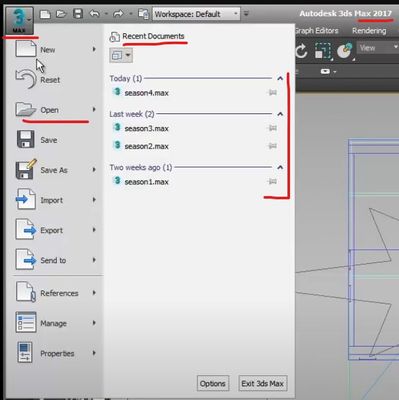Image resolution: width=399 pixels, height=400 pixels.
Task: Select Send to in the application menu
Action: pos(56,260)
